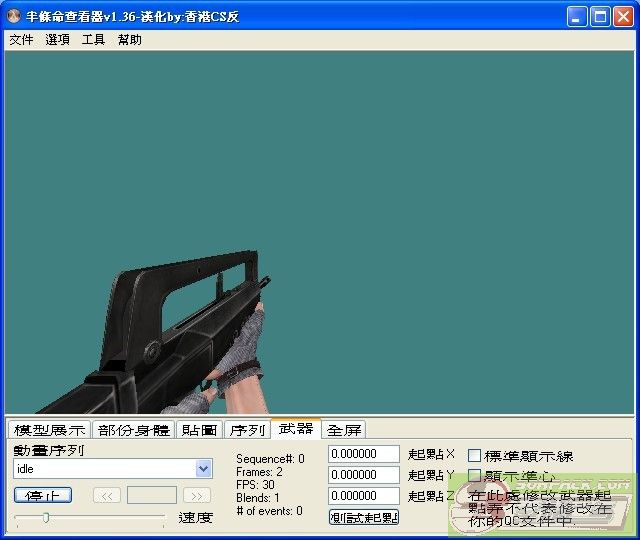This screenshot has height=540, width=640.
Task: Select the 貼圖 tab
Action: coord(199,430)
